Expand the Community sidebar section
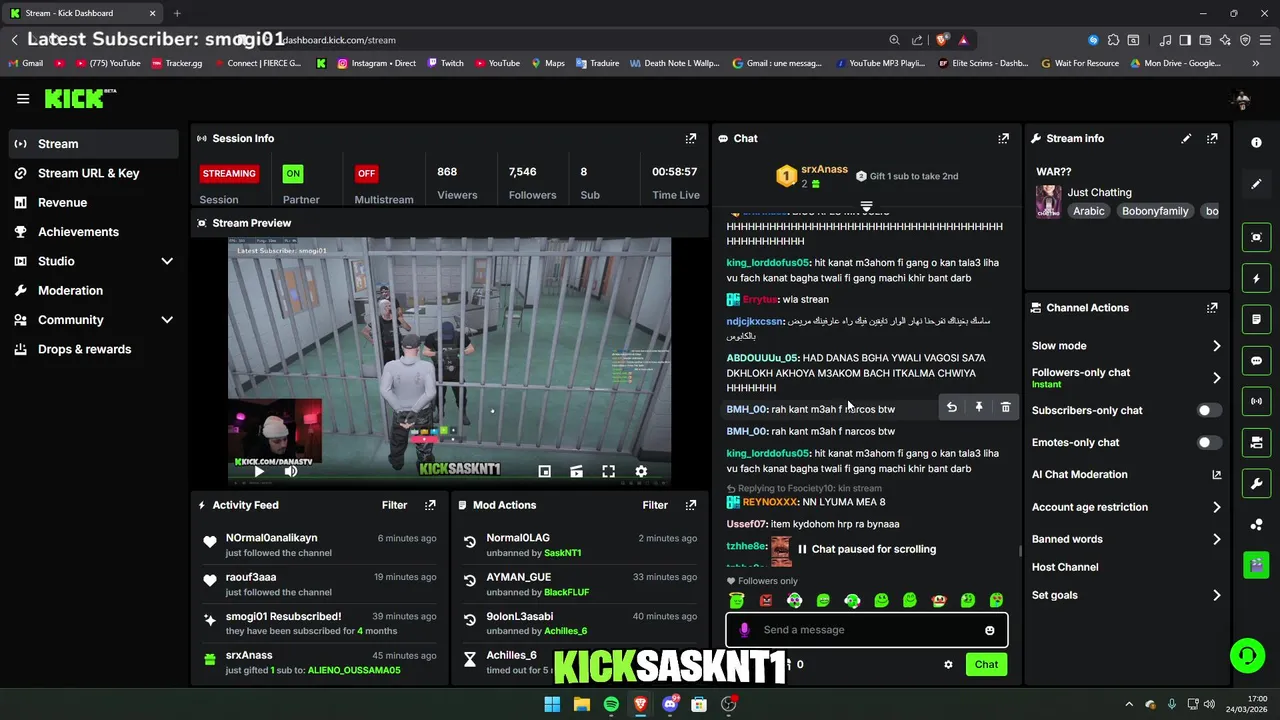Image resolution: width=1280 pixels, height=720 pixels. pos(167,320)
